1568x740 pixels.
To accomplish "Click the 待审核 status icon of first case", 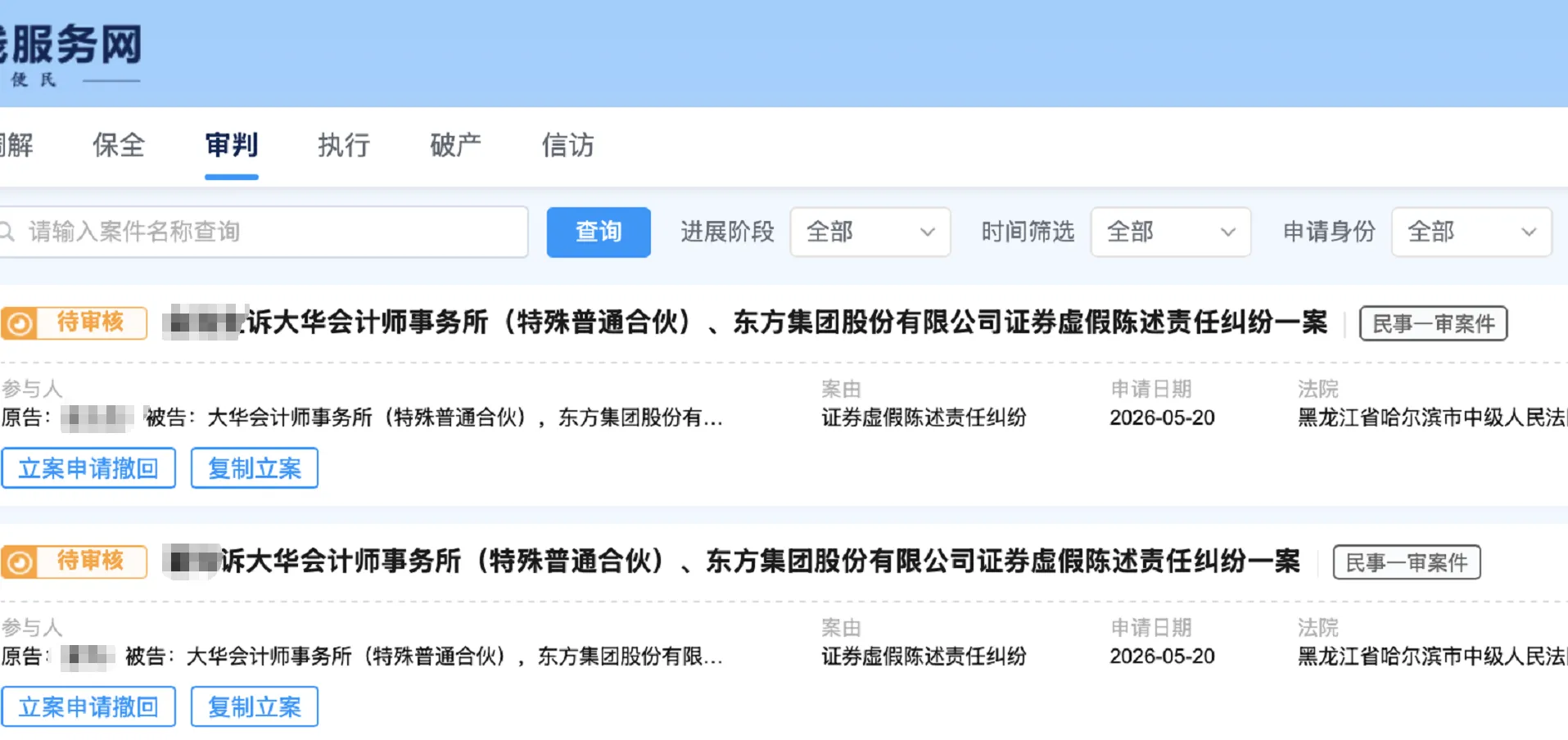I will tap(20, 323).
